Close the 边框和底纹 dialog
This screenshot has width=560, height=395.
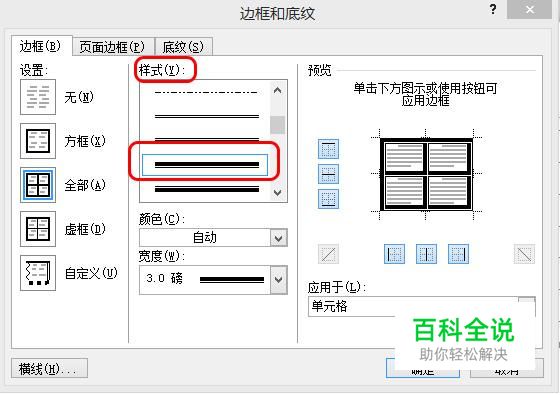pyautogui.click(x=530, y=10)
